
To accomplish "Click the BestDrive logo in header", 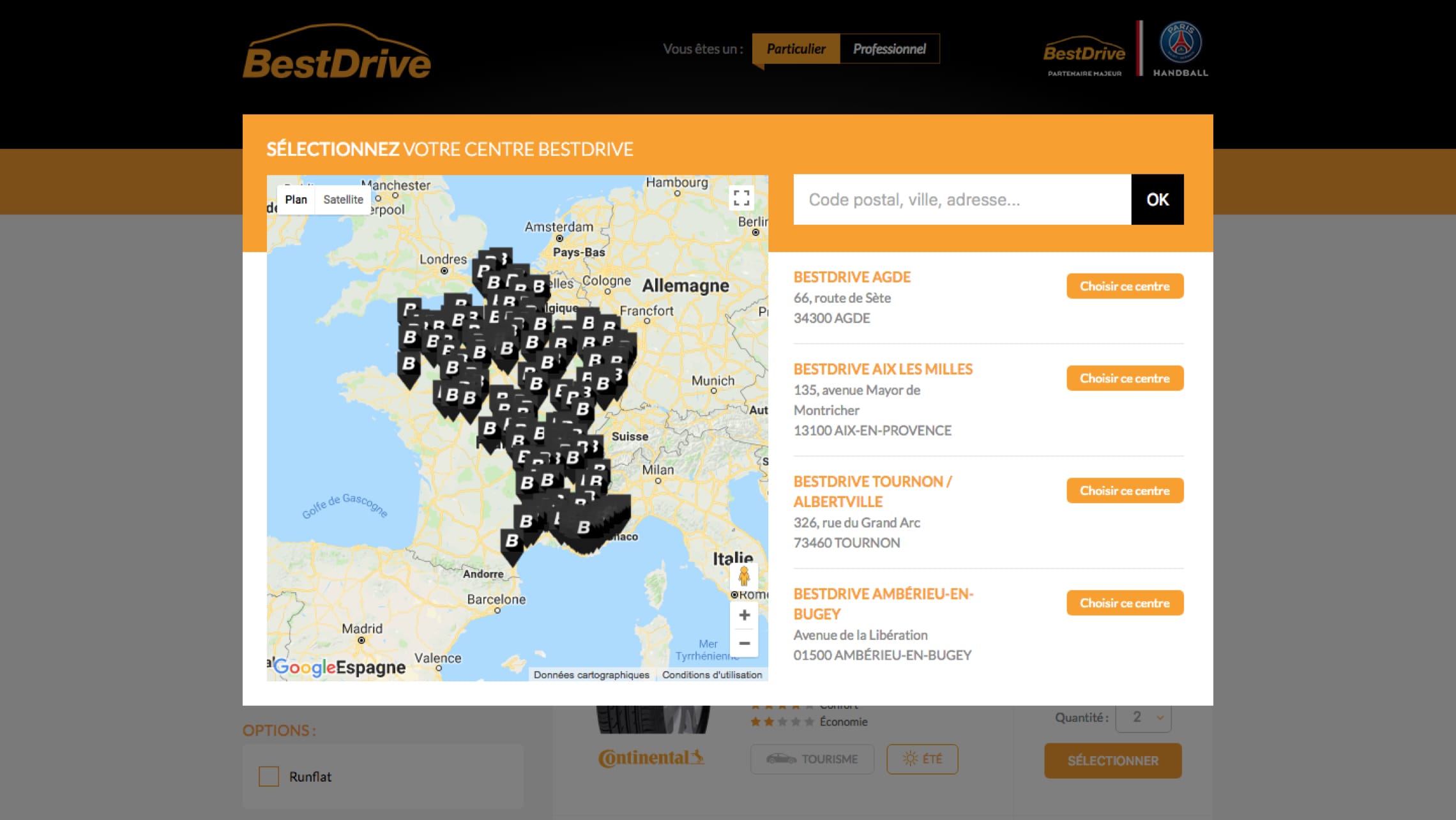I will (337, 52).
